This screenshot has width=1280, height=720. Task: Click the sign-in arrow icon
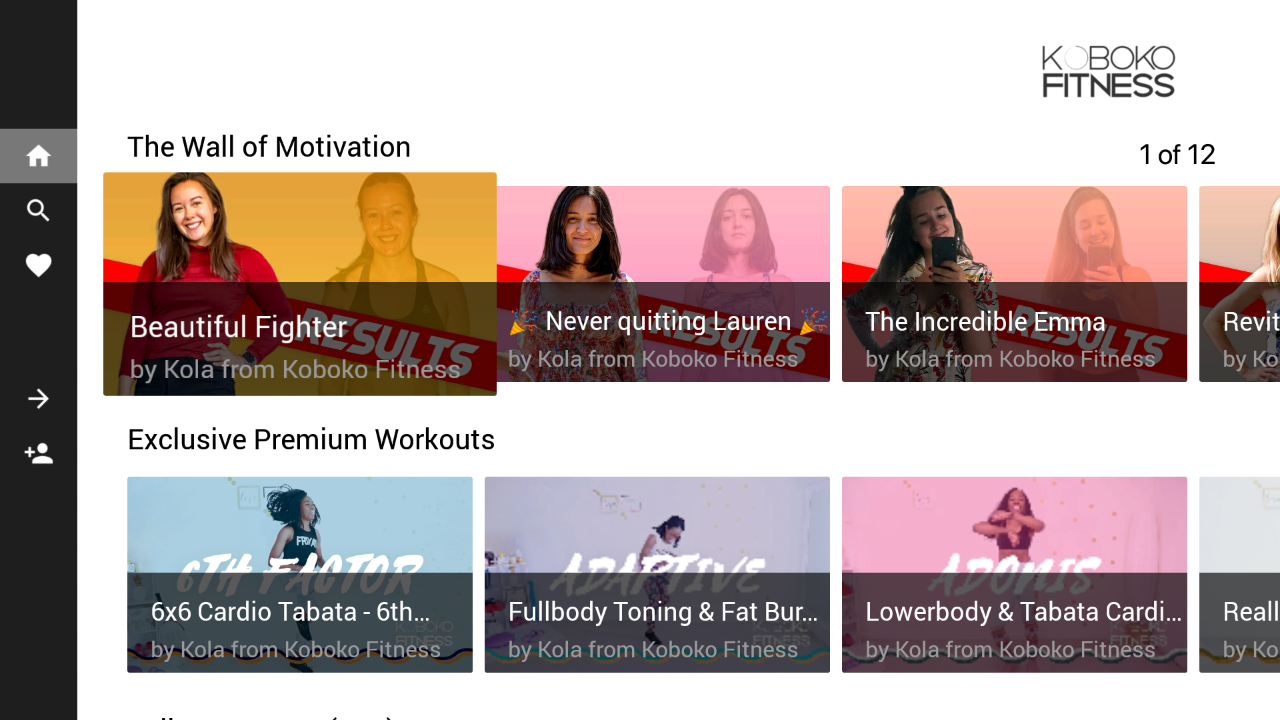click(38, 399)
